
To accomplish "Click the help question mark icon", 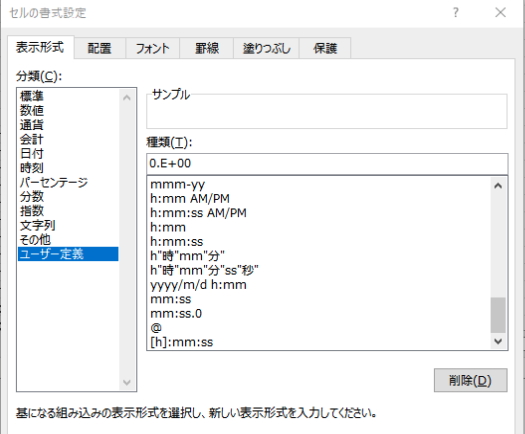I will point(456,13).
